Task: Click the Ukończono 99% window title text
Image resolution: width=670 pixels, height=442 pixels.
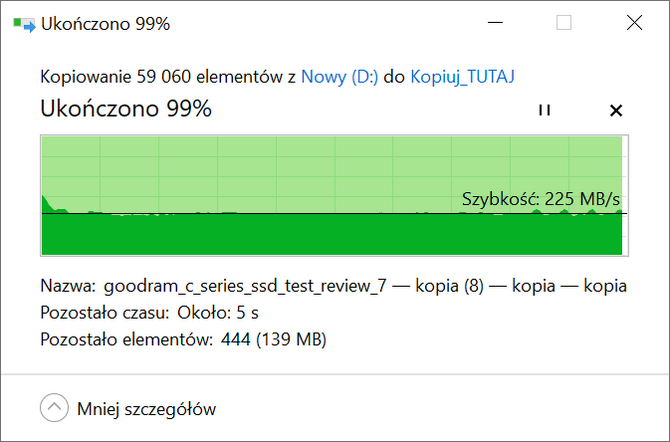Action: 106,24
